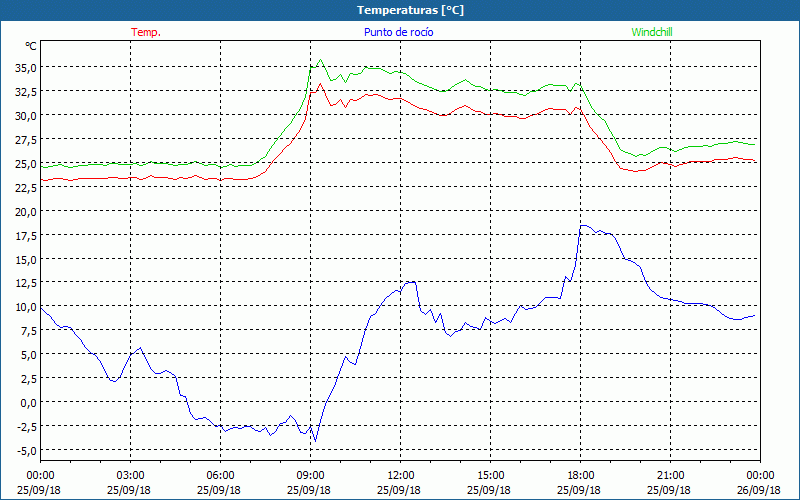800x500 pixels.
Task: Click the 12:00 time axis label
Action: tap(401, 476)
